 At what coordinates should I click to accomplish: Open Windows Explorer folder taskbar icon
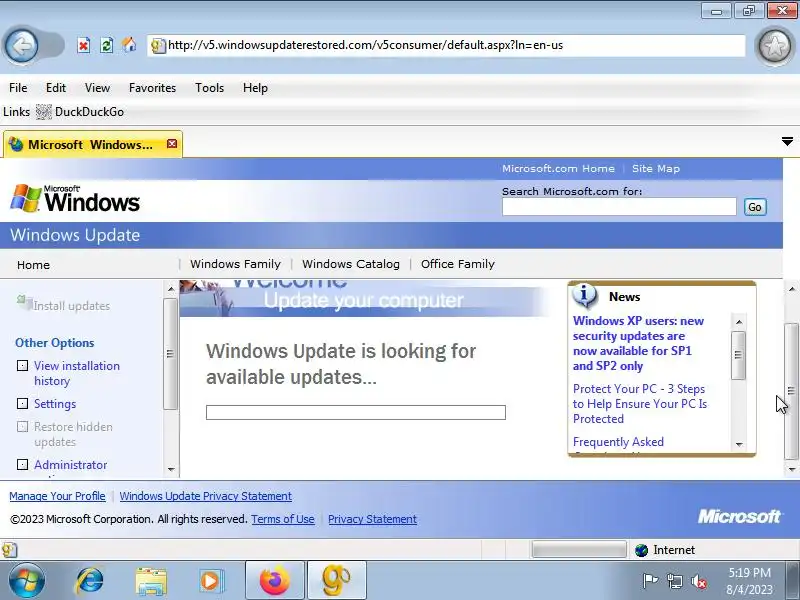(x=151, y=581)
